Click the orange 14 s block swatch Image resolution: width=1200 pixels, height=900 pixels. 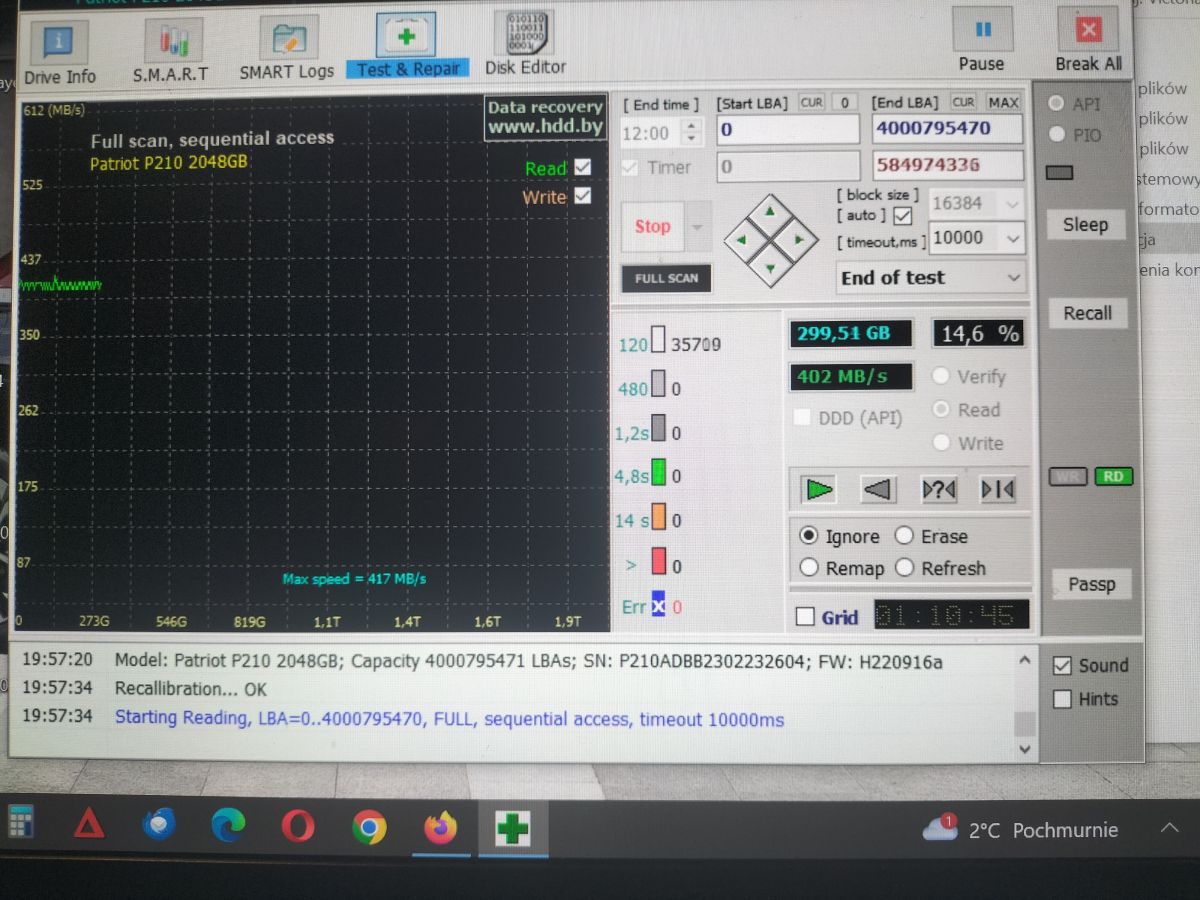(x=659, y=519)
